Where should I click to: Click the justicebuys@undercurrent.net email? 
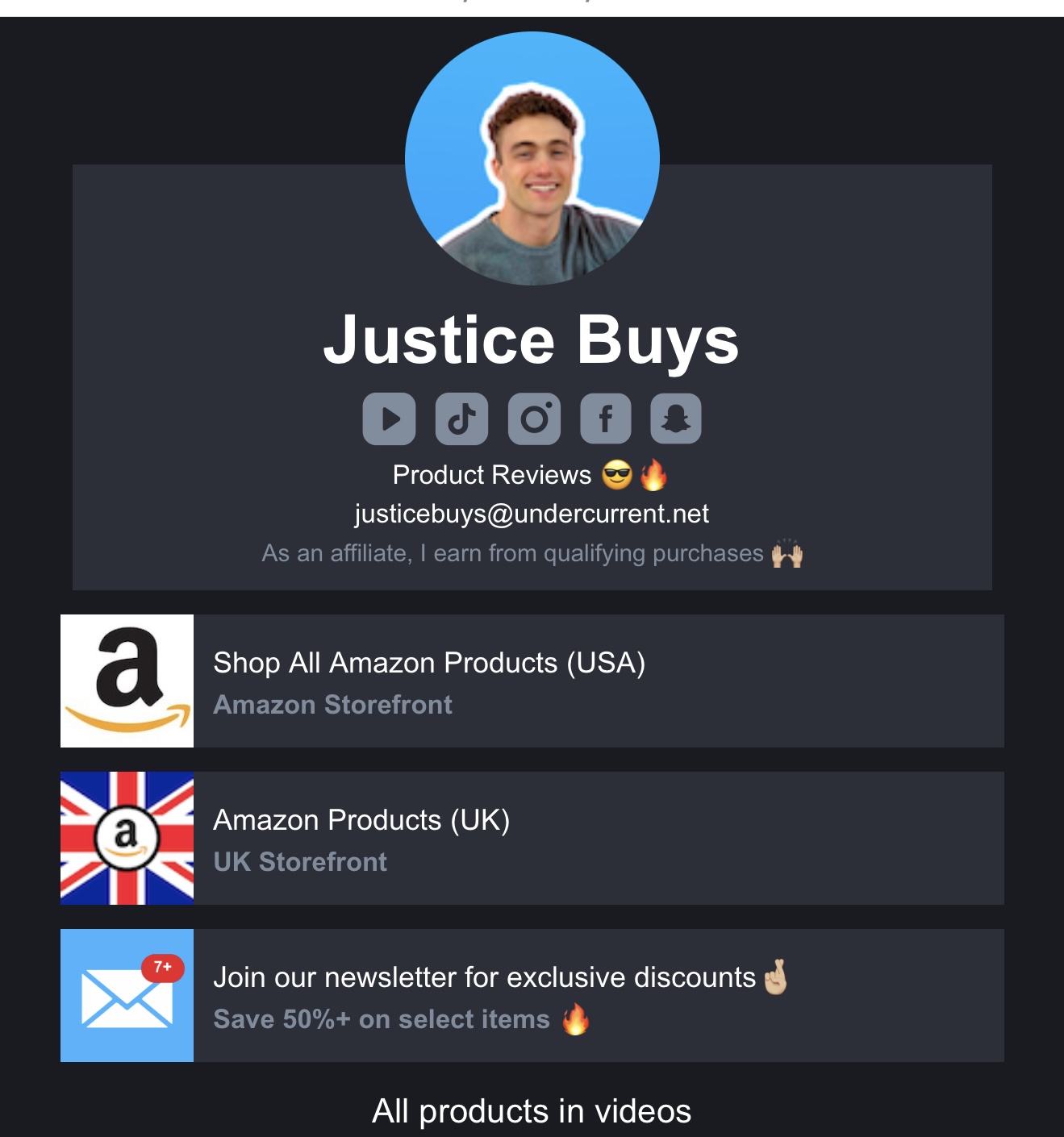point(532,514)
